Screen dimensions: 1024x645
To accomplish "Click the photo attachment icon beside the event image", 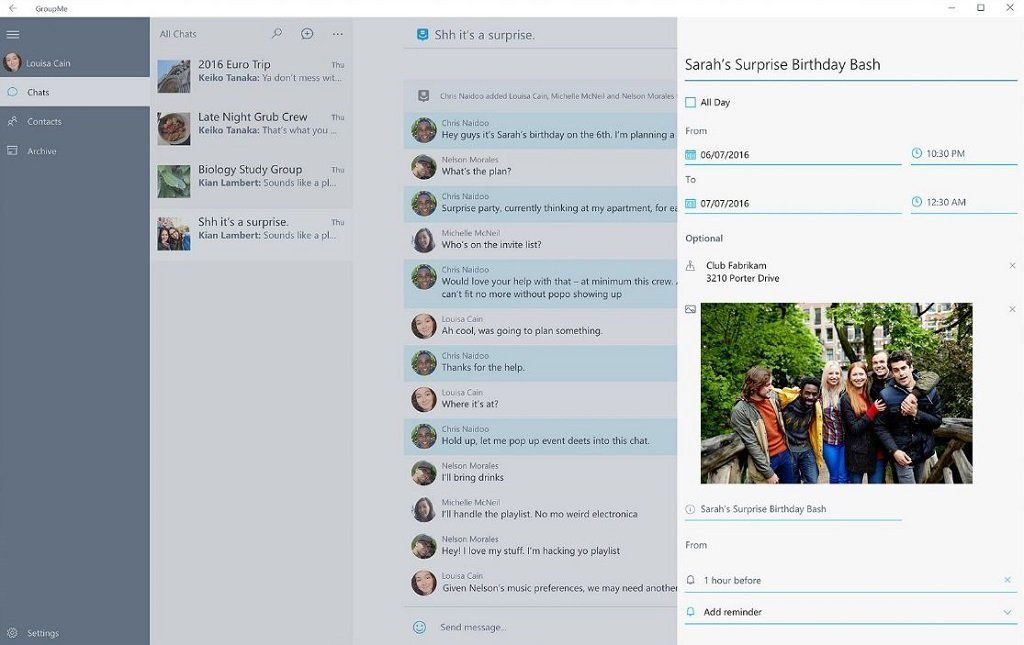I will tap(688, 308).
